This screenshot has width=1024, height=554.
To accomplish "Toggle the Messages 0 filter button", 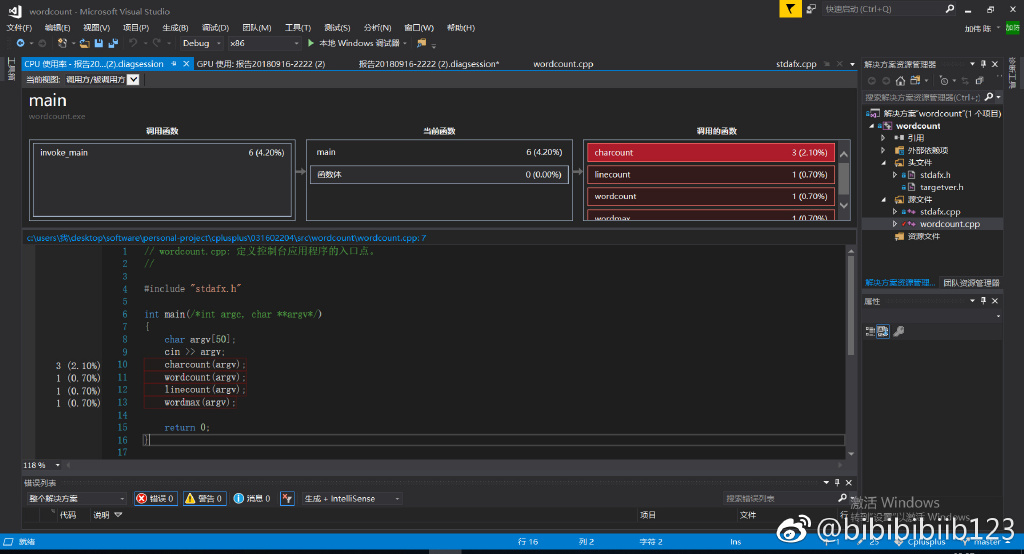I will [251, 498].
